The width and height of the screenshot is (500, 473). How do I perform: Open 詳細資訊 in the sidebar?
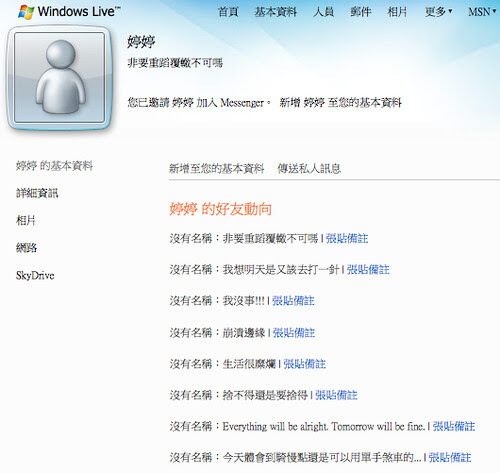point(37,193)
